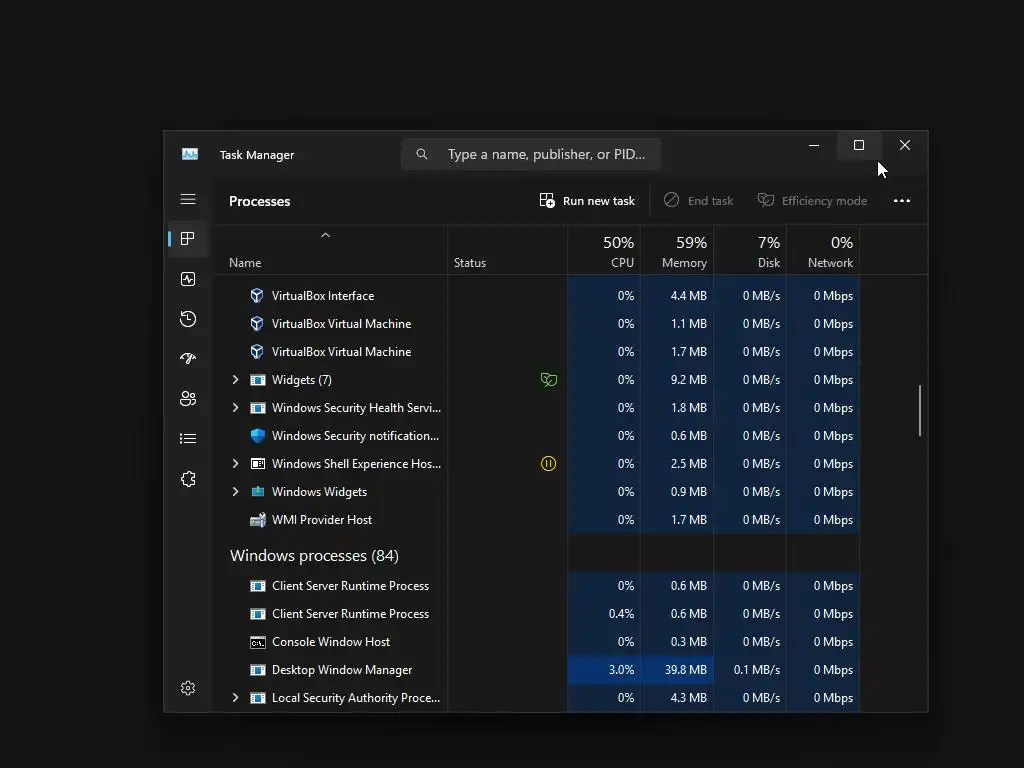This screenshot has height=768, width=1024.
Task: Click the Processes page title
Action: 259,201
